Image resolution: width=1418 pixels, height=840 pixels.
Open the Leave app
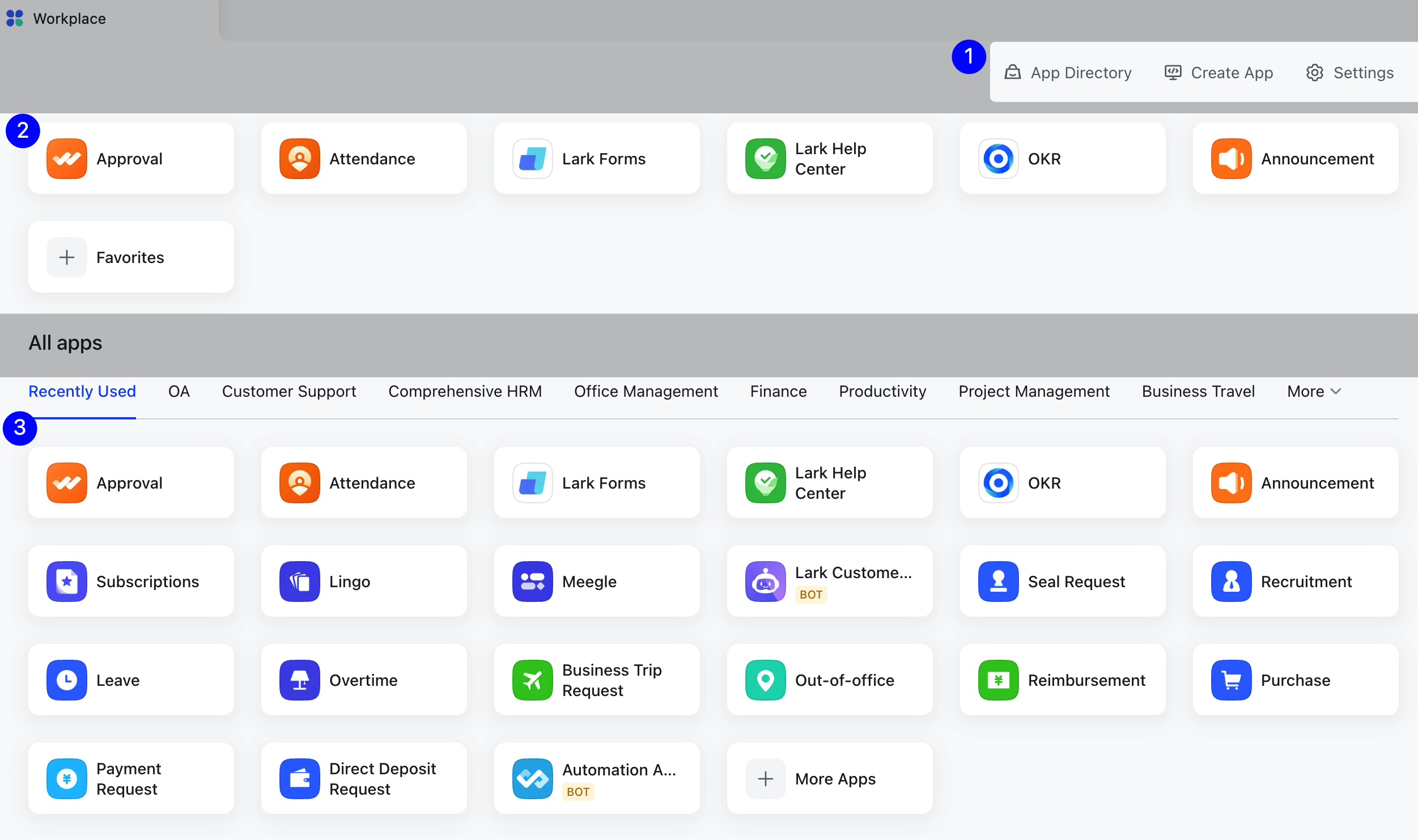[131, 680]
